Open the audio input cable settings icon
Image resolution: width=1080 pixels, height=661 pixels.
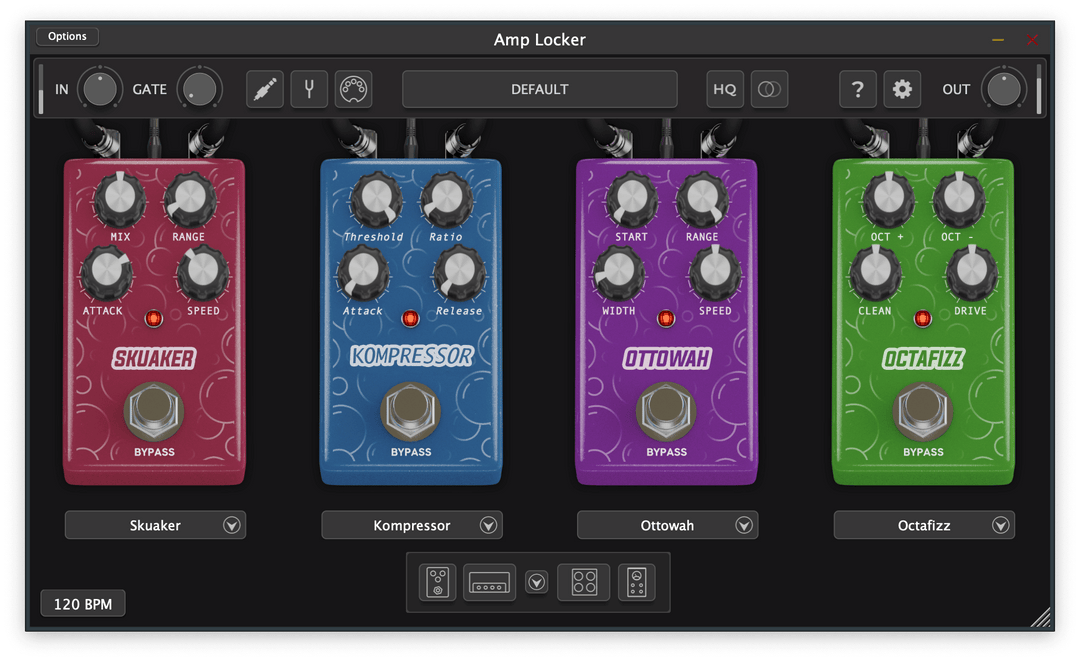[265, 89]
